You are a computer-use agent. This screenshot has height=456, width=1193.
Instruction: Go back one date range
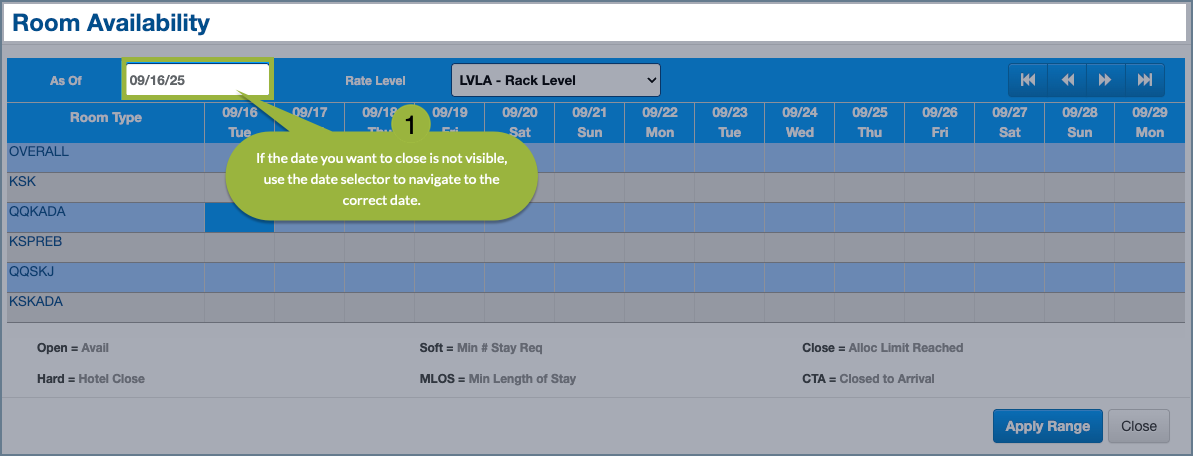pyautogui.click(x=1067, y=80)
